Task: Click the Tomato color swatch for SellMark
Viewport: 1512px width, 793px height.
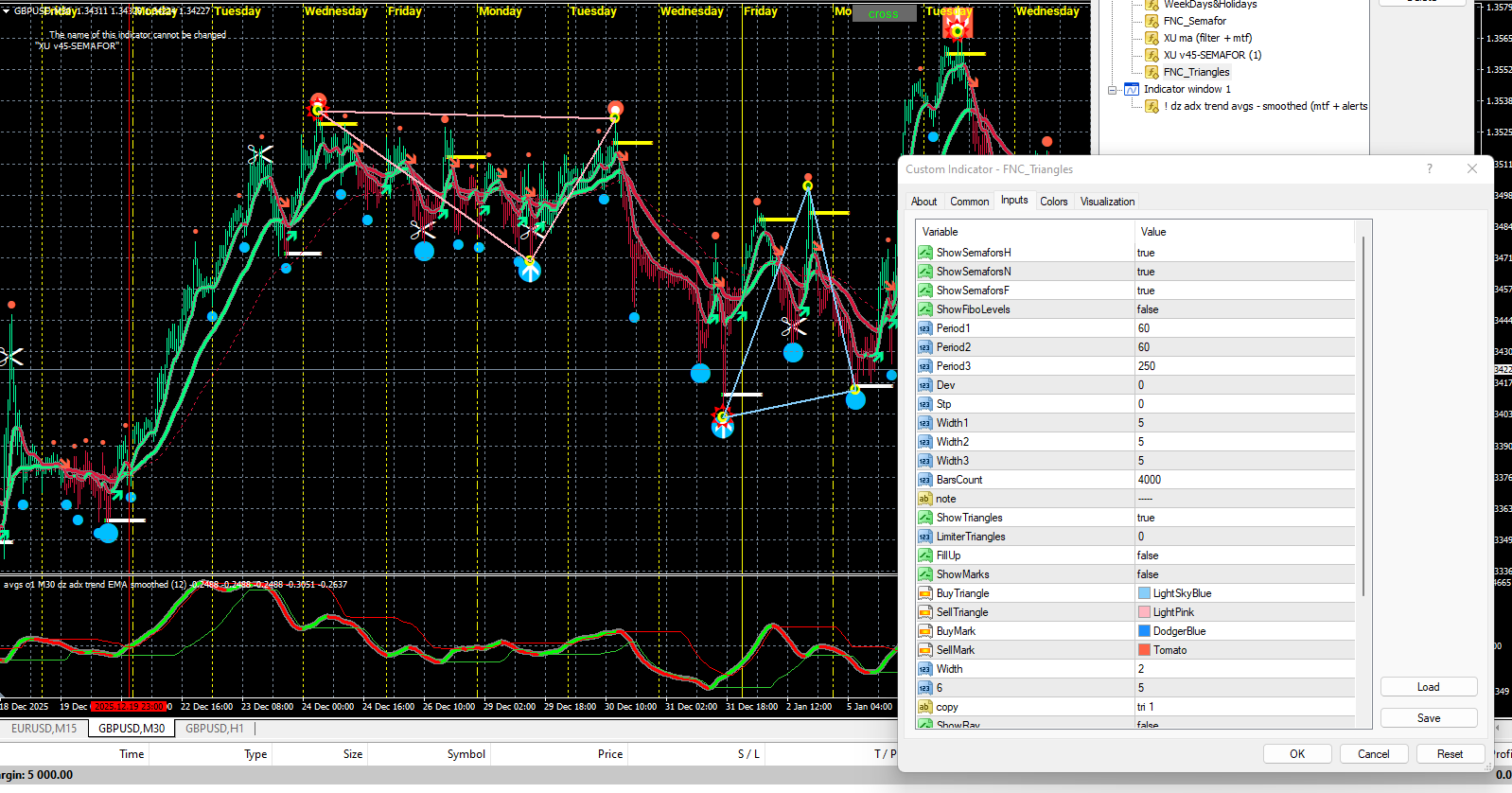Action: point(1144,650)
